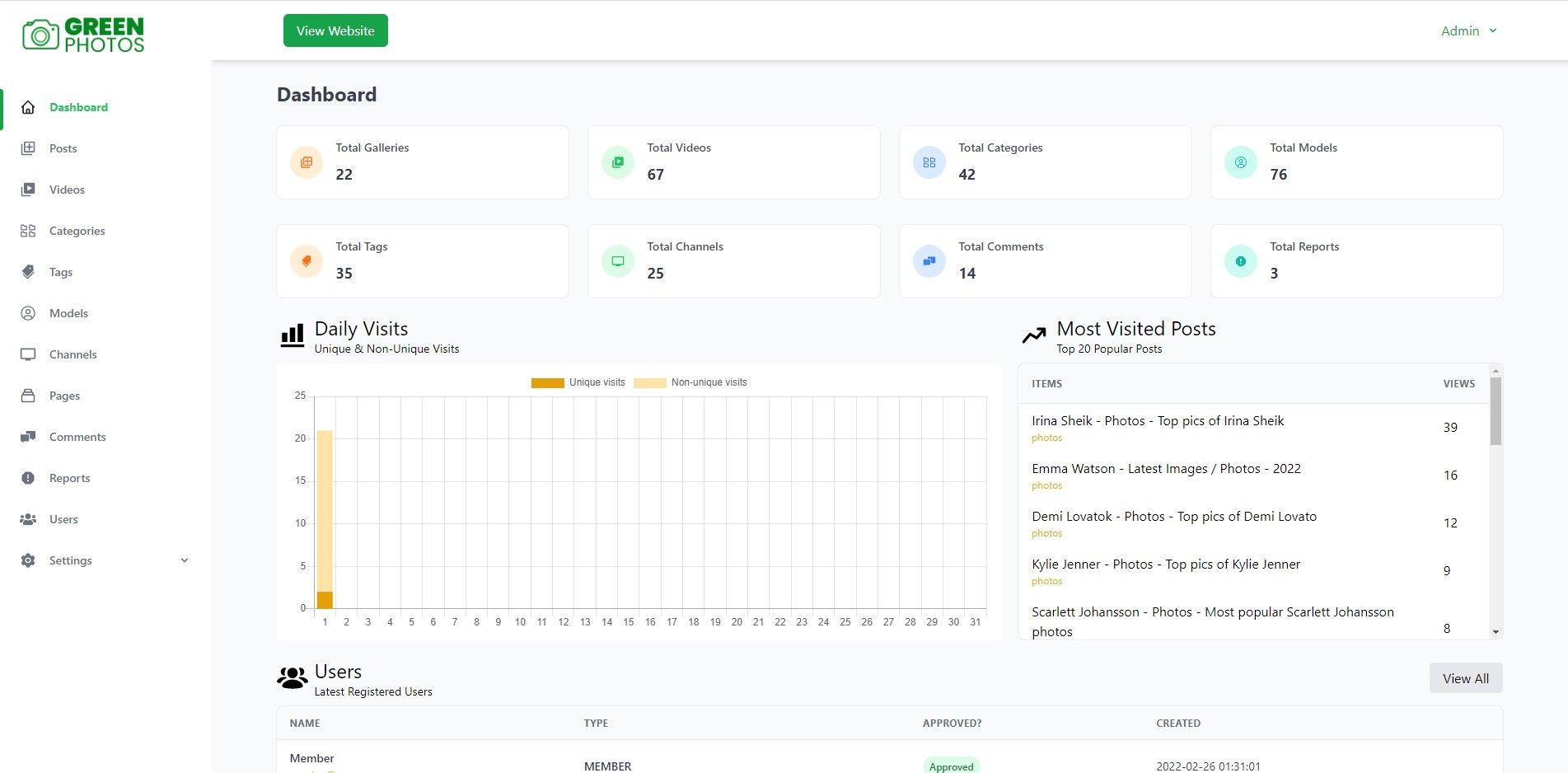Screen dimensions: 1568x773
Task: Click the Videos play icon in sidebar
Action: tap(28, 190)
